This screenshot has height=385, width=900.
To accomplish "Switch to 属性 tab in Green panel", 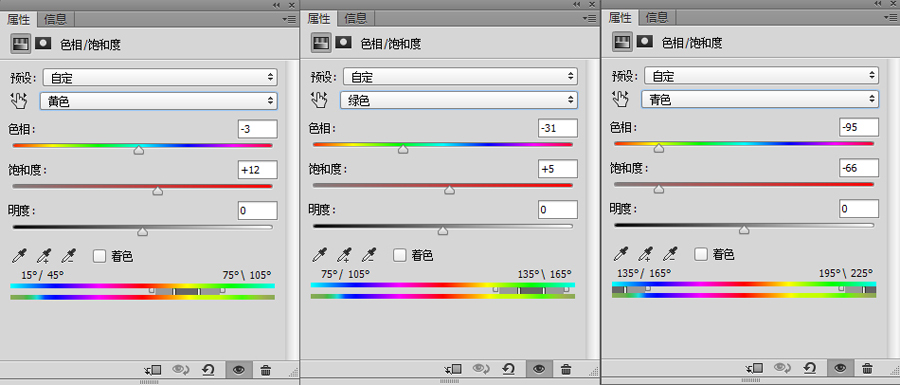I will click(319, 19).
